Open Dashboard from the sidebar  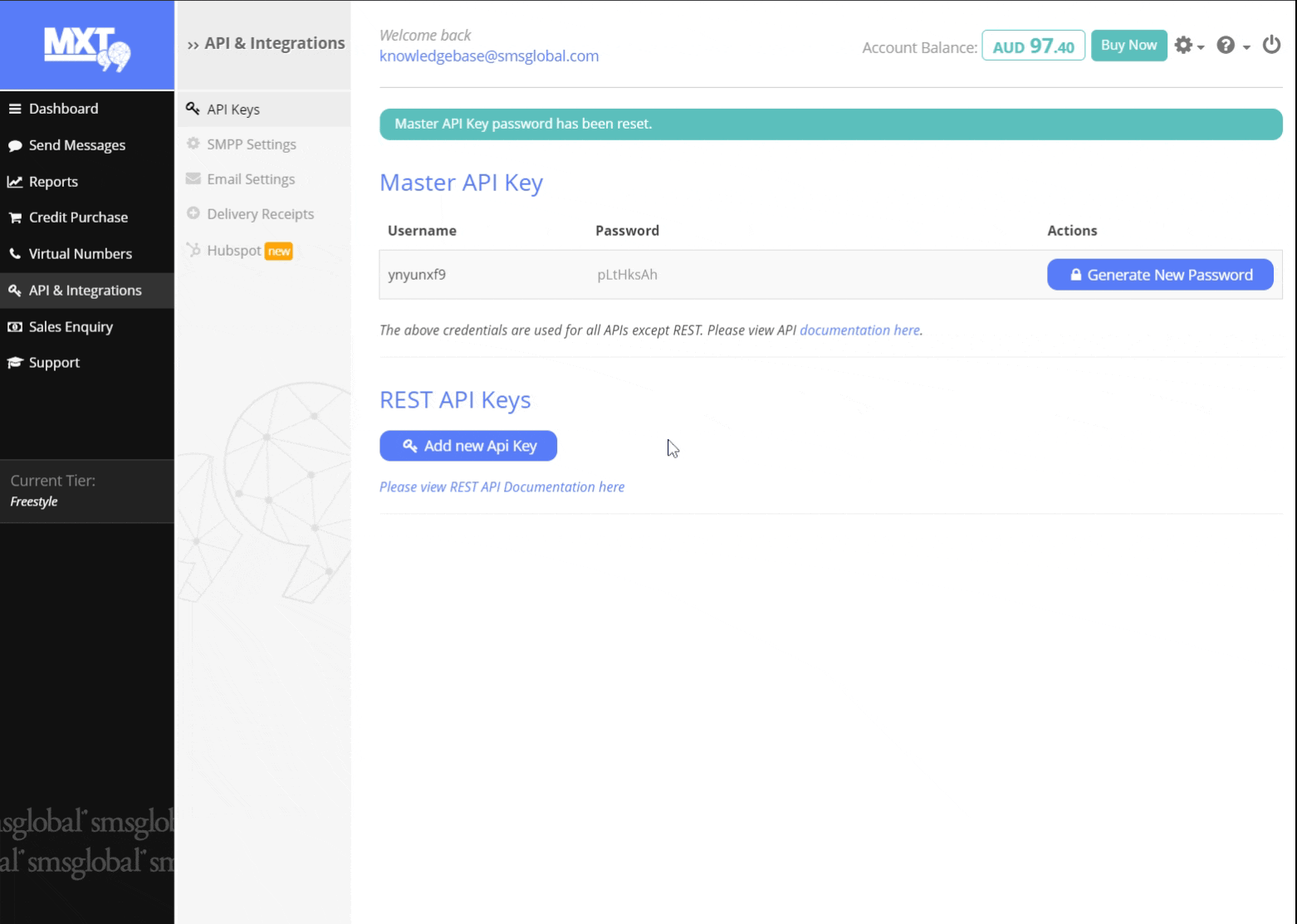(x=63, y=109)
